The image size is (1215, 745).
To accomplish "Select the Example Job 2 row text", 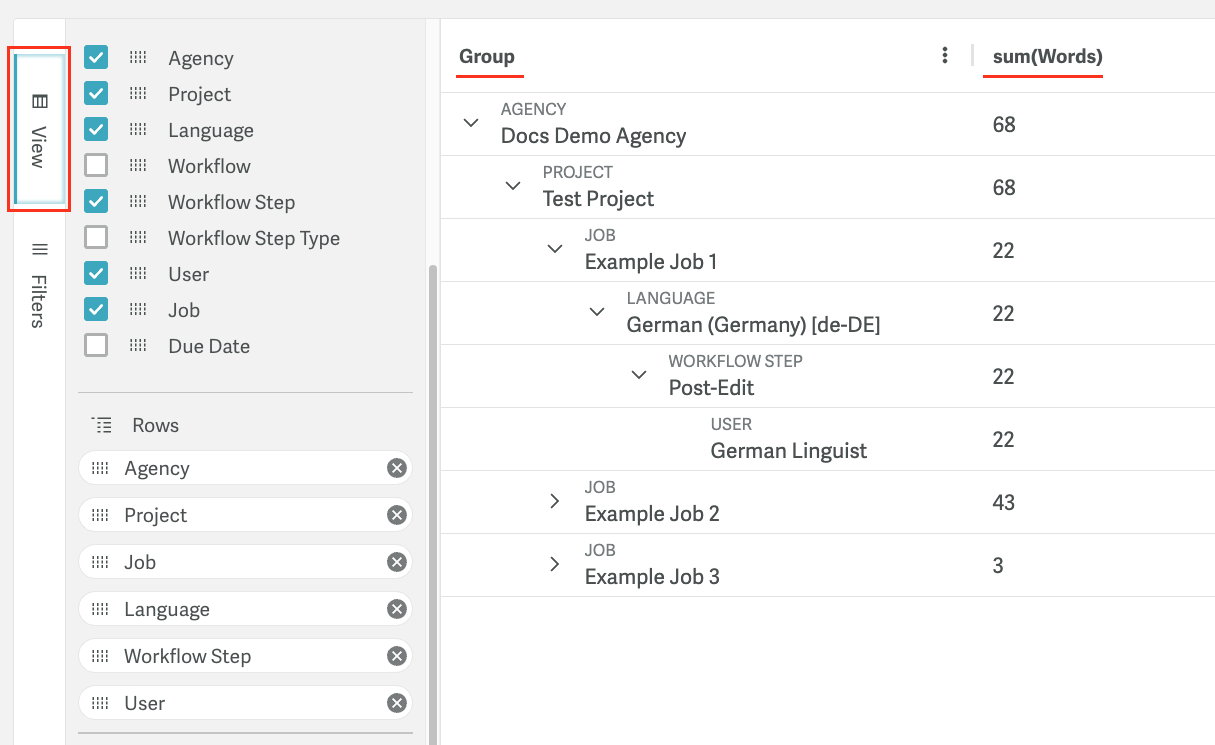I will point(652,513).
